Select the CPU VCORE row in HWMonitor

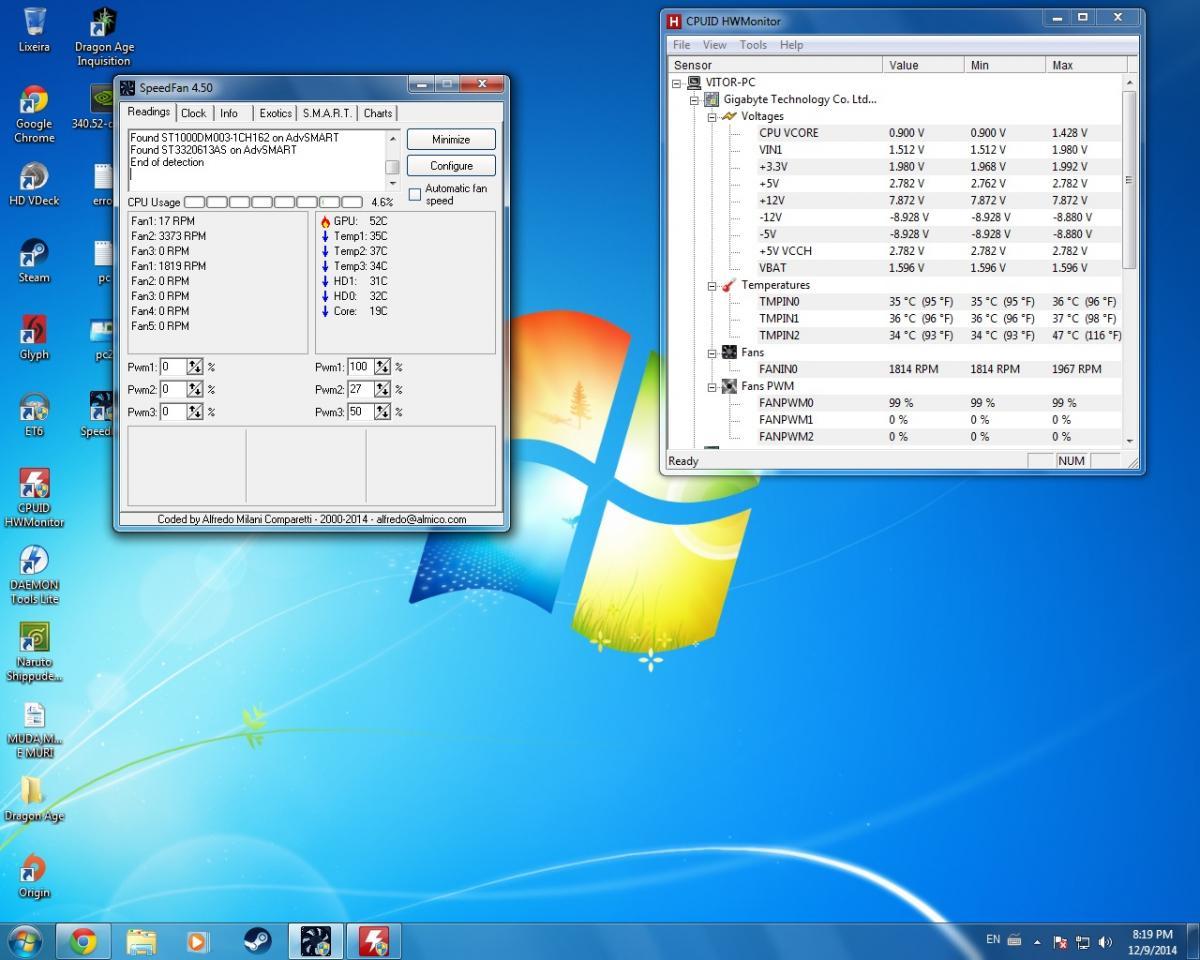pyautogui.click(x=896, y=133)
